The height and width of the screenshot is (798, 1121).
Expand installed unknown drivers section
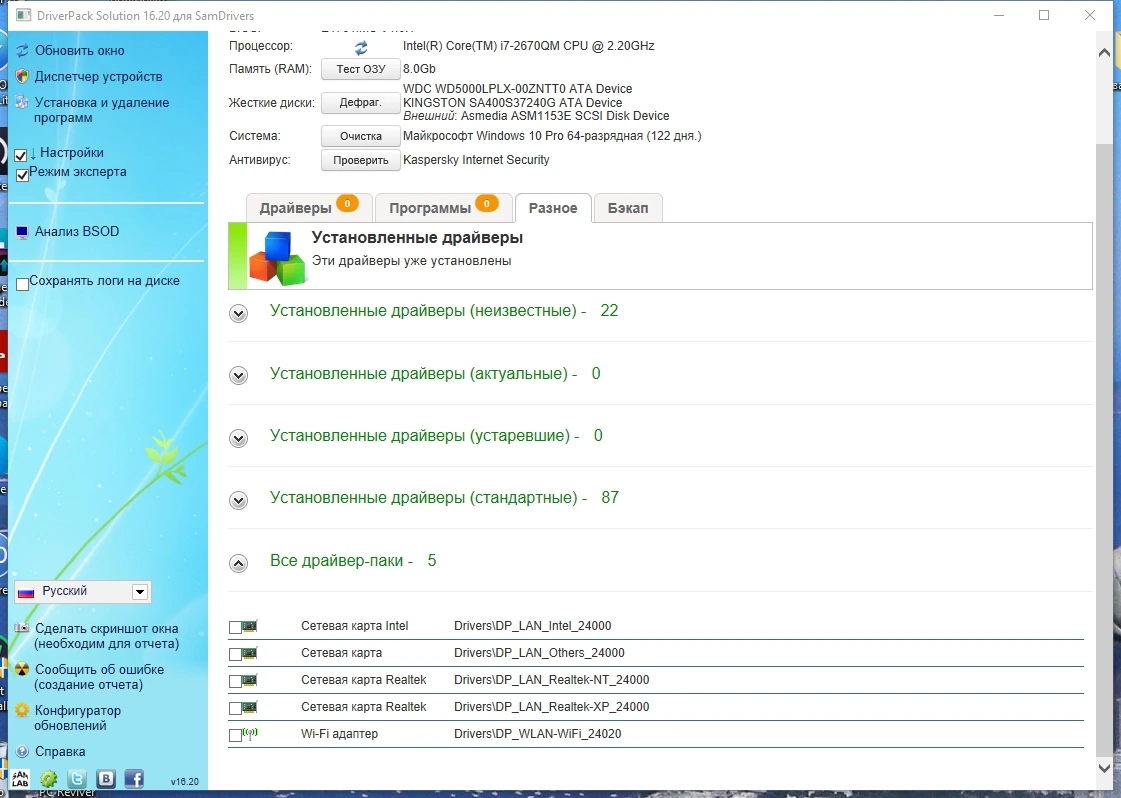238,313
